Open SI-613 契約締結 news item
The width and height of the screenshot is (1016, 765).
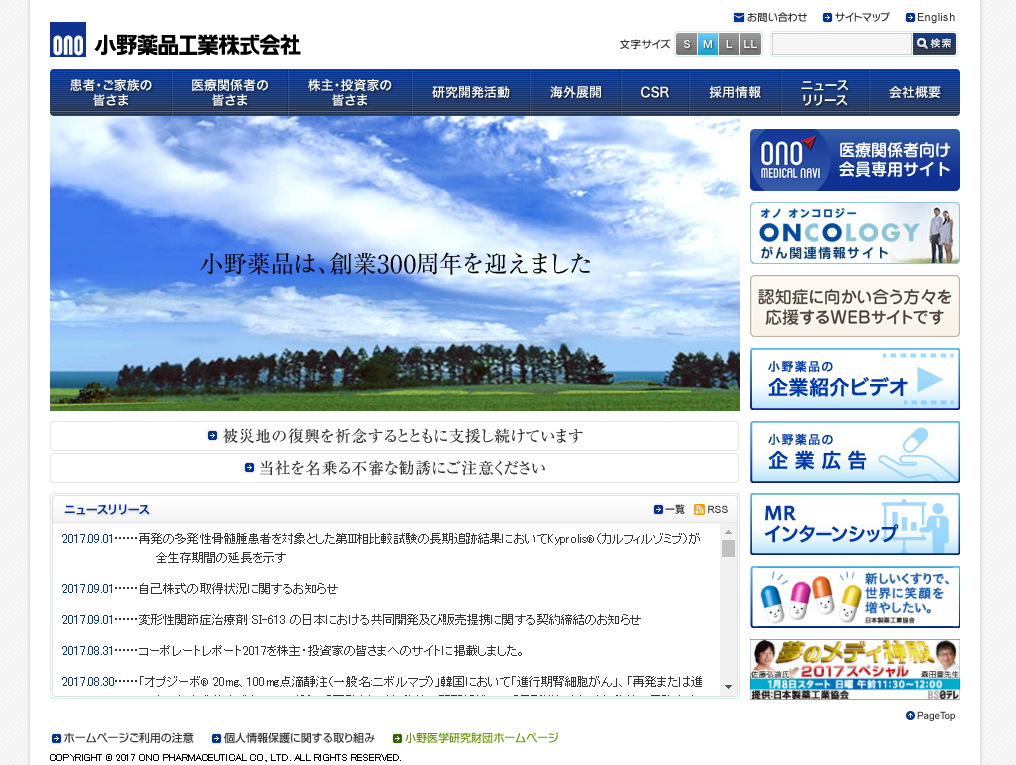click(x=389, y=619)
